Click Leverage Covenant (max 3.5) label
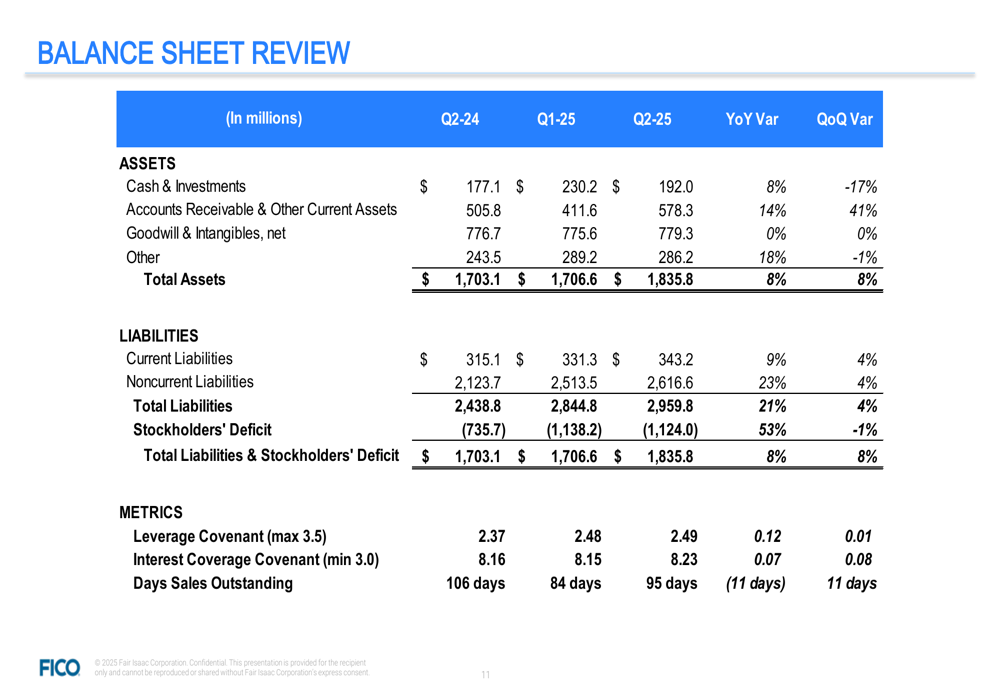This screenshot has height=685, width=1000. (230, 536)
